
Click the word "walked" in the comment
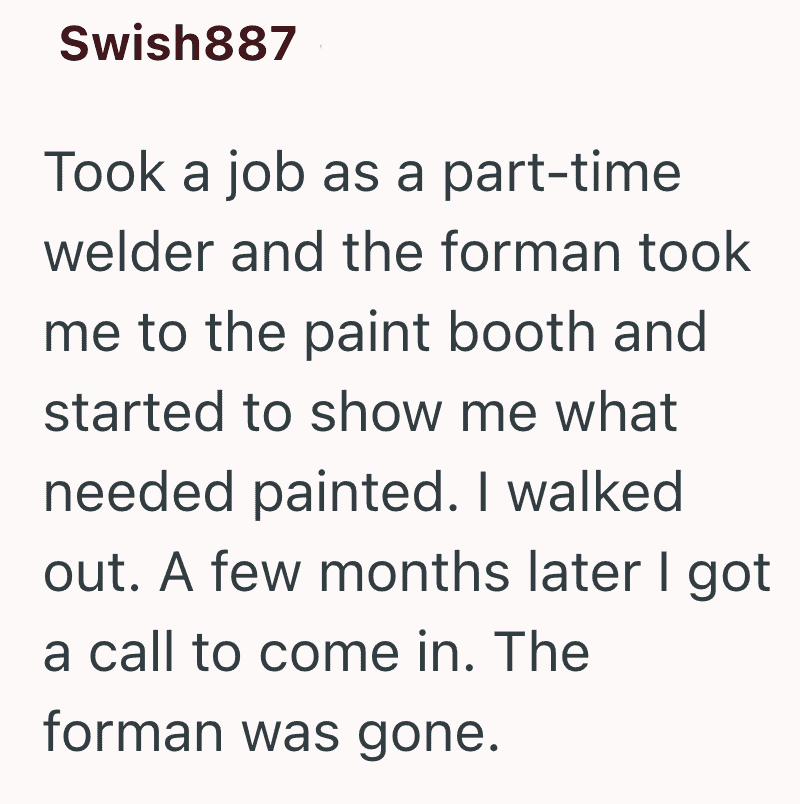click(595, 492)
